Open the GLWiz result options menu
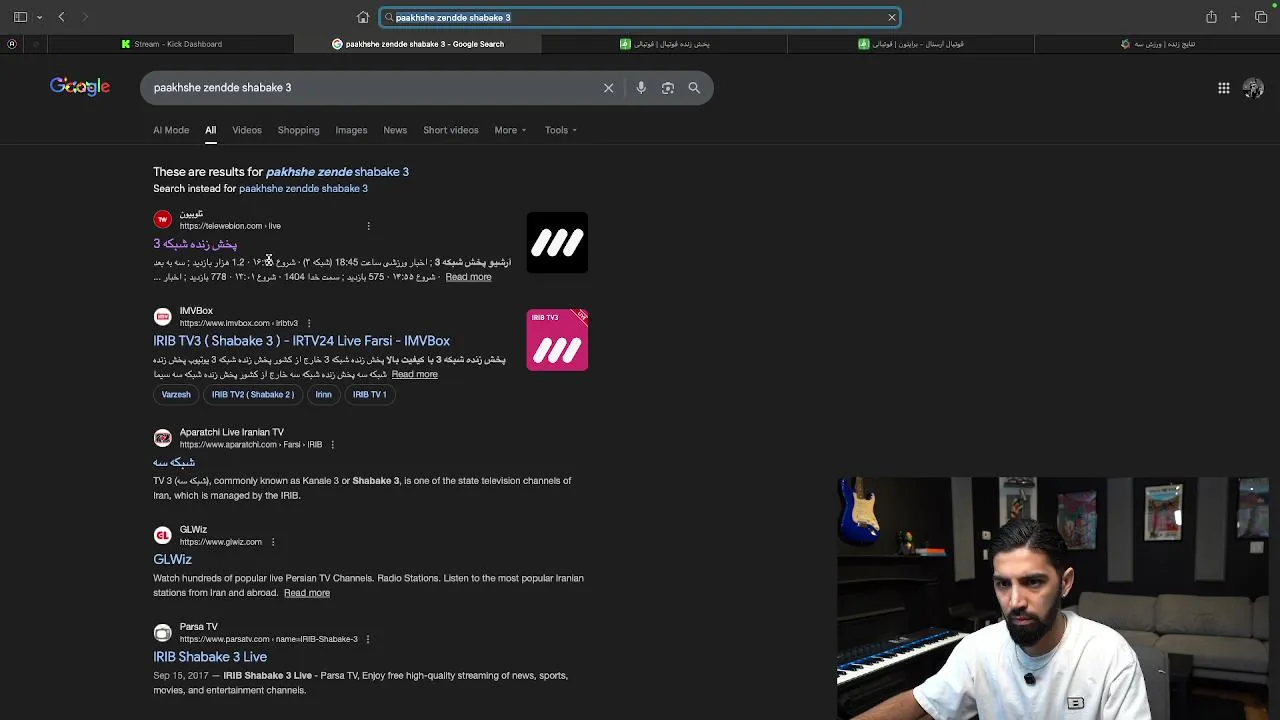Viewport: 1280px width, 720px height. [x=272, y=542]
